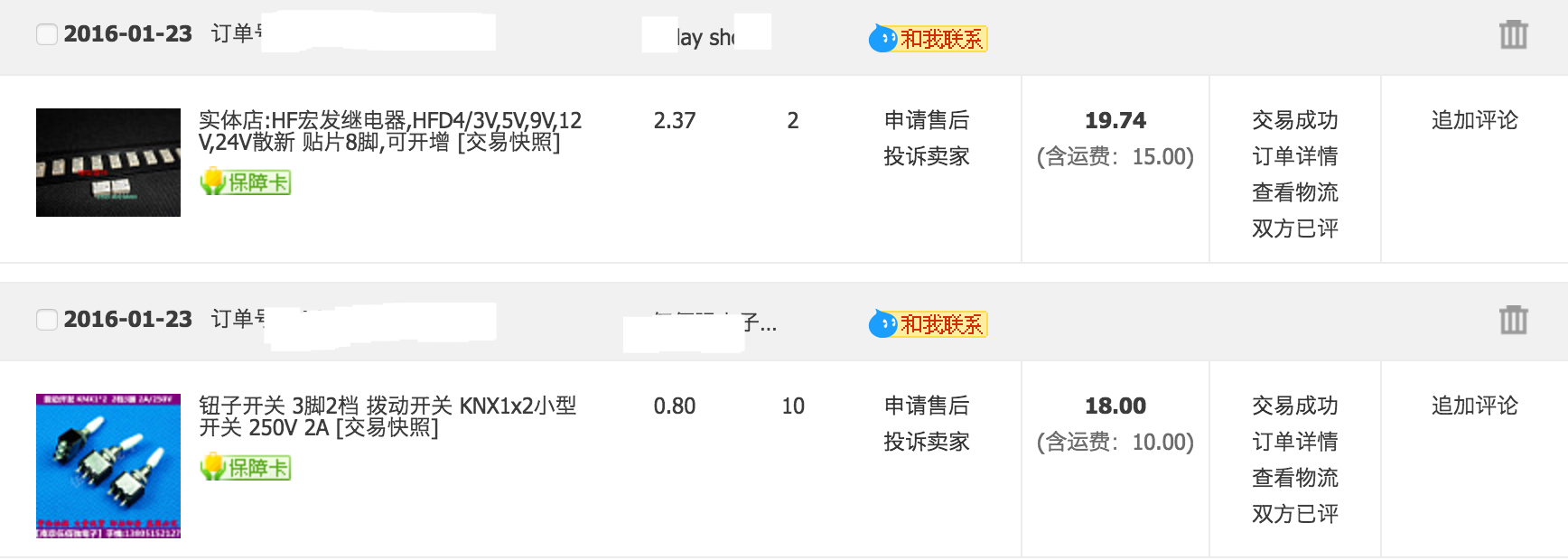Contact seller via 和我联系 for relay order
This screenshot has width=1568, height=560.
click(x=929, y=39)
